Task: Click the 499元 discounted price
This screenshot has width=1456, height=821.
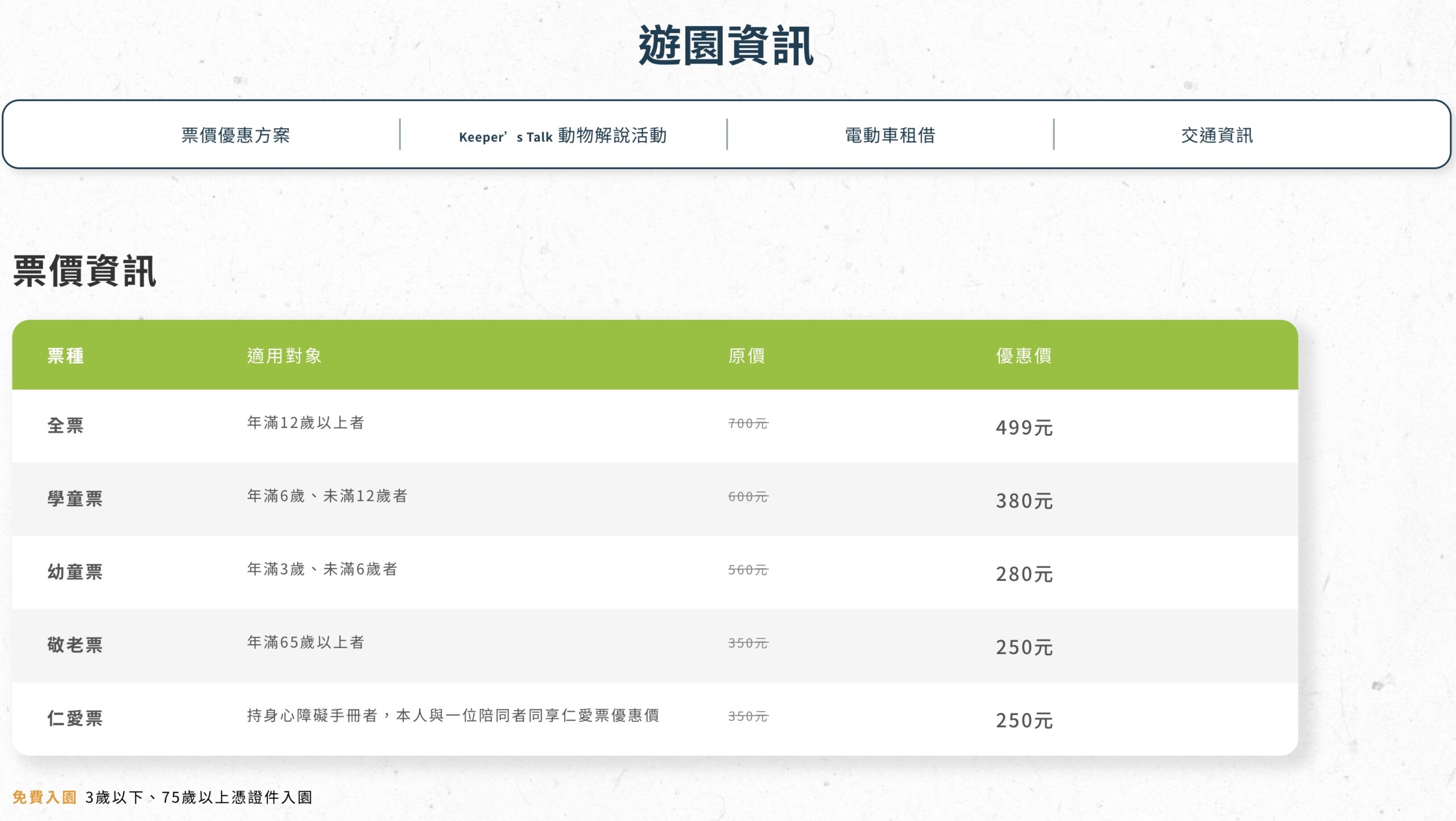Action: pos(1024,427)
